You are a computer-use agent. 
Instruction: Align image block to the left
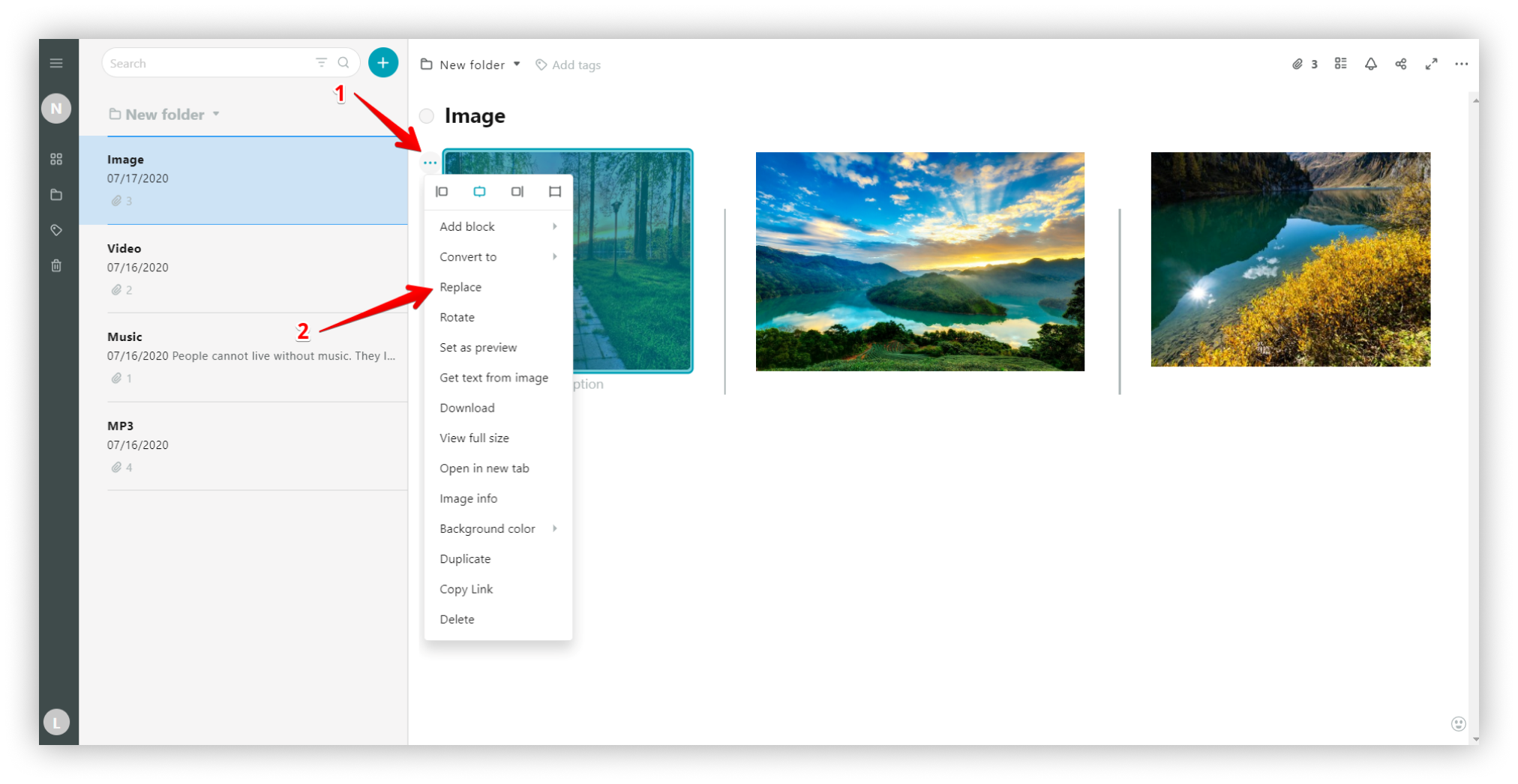(x=442, y=192)
